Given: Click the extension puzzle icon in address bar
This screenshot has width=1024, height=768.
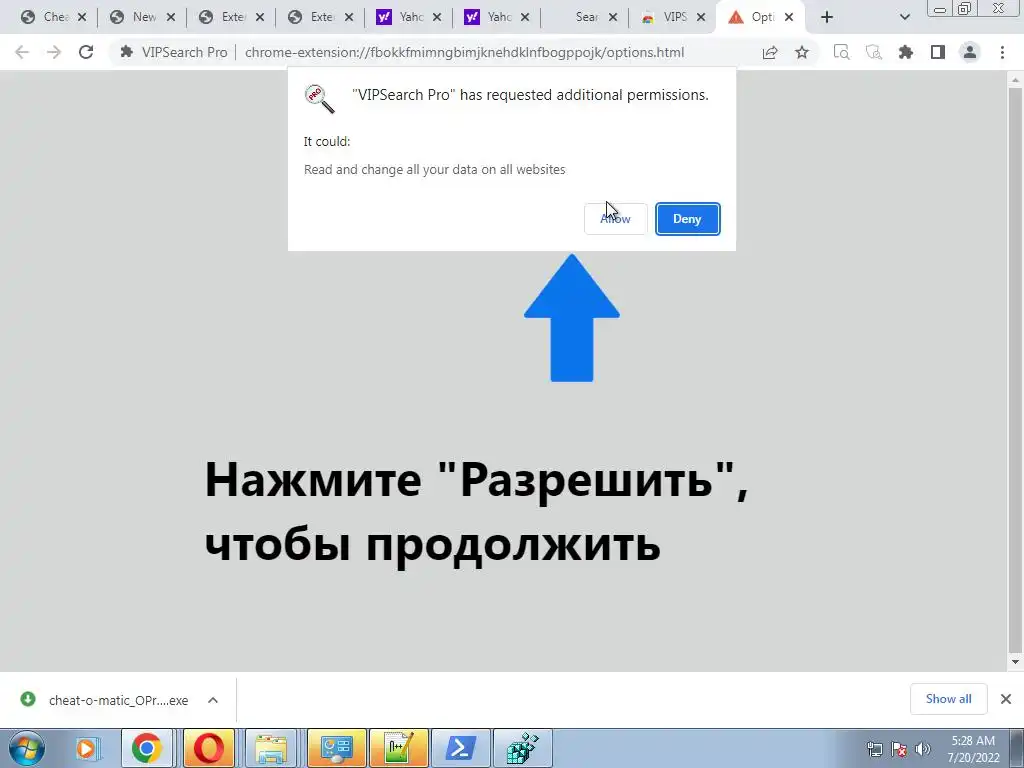Looking at the screenshot, I should pyautogui.click(x=127, y=52).
